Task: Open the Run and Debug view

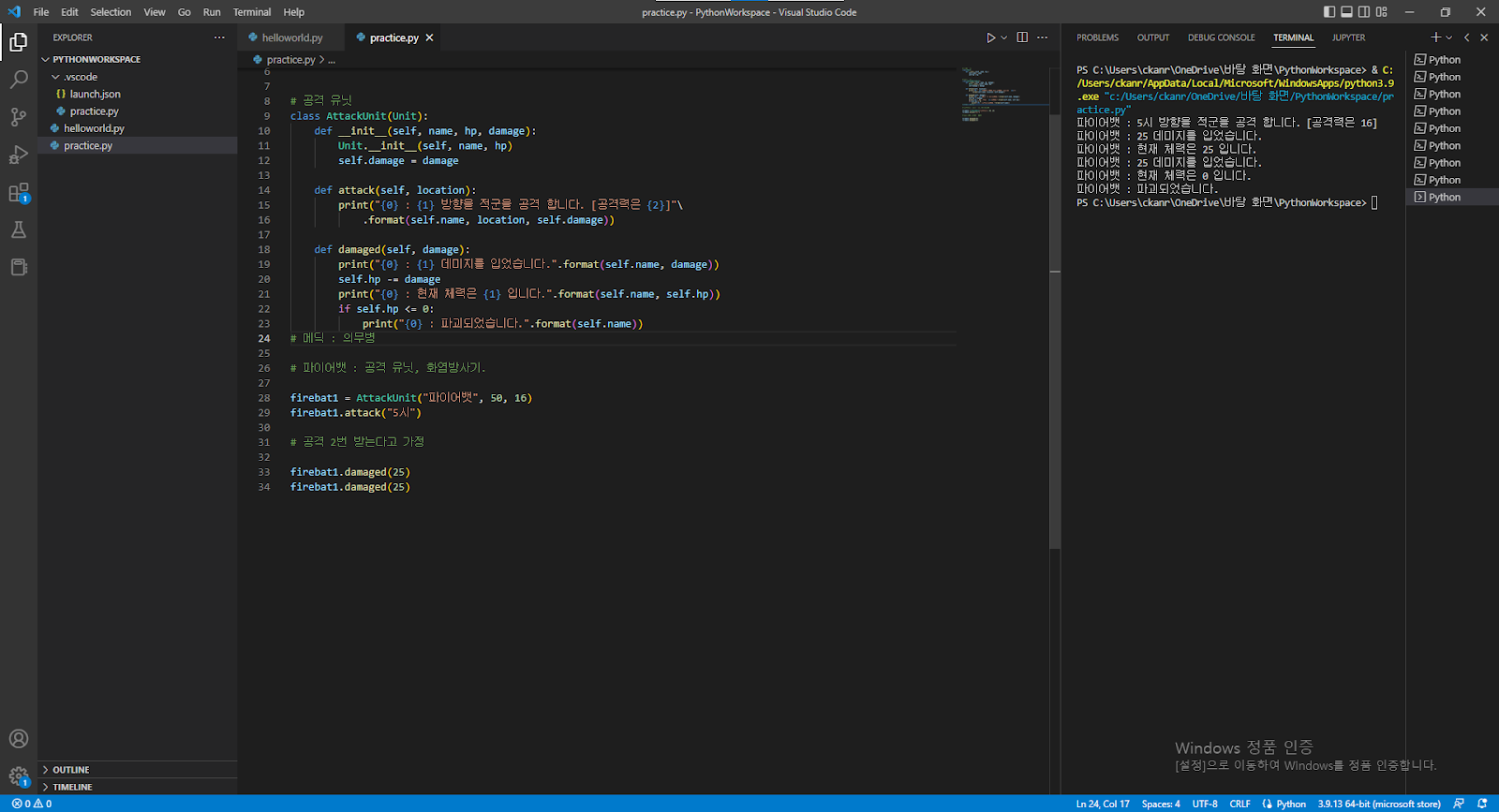Action: [19, 155]
